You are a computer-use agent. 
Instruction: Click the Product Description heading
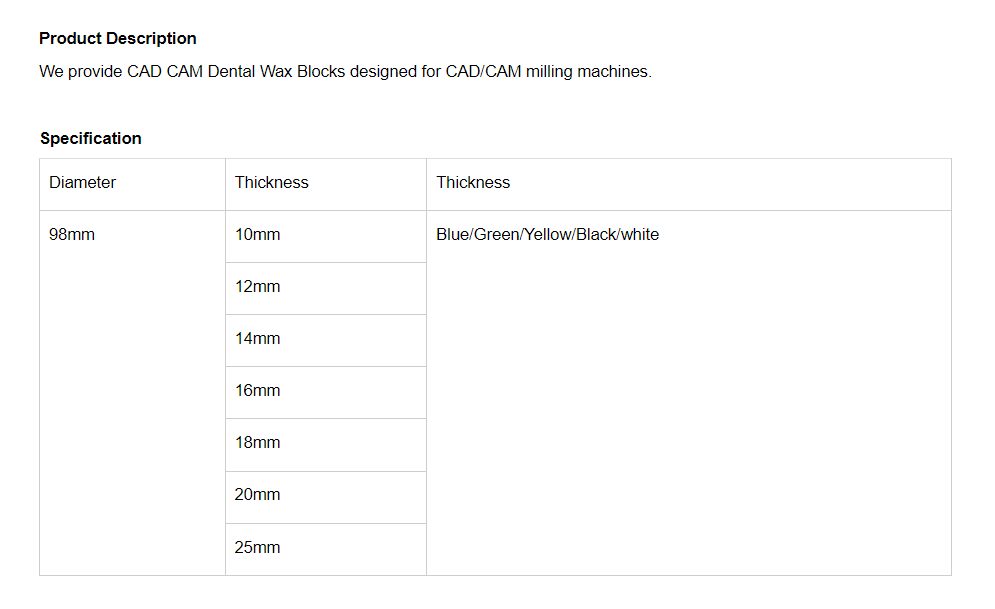point(118,39)
